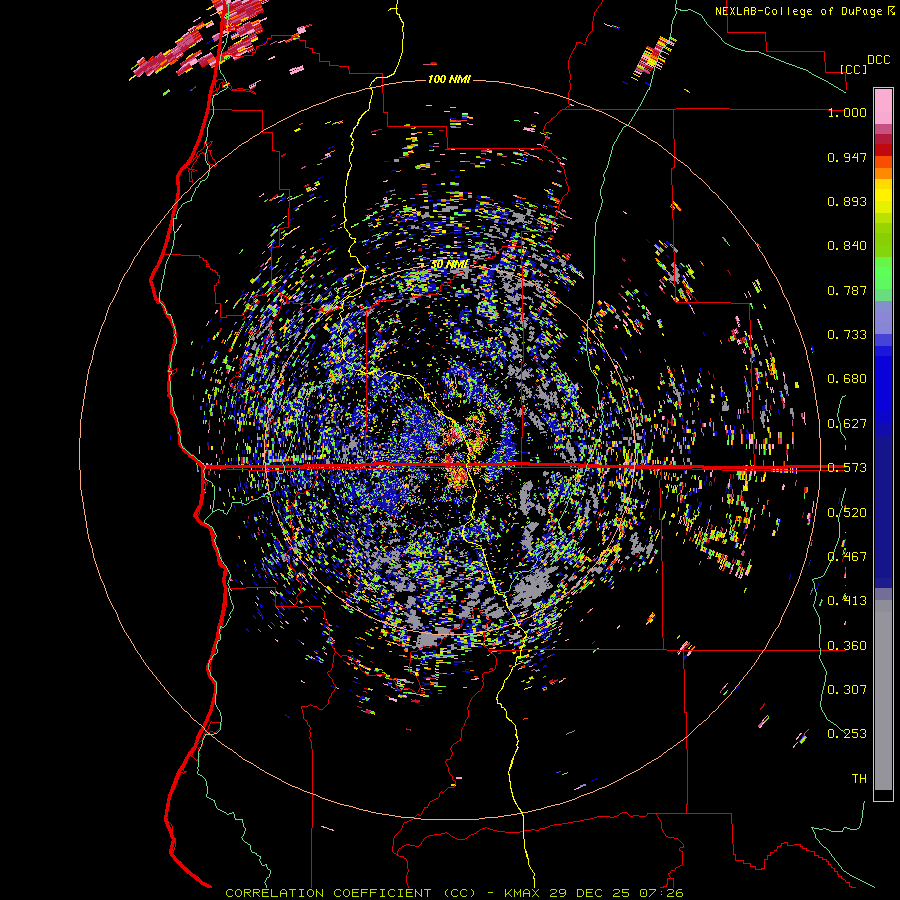Click the [CC] legend header
The height and width of the screenshot is (900, 900).
[x=853, y=69]
